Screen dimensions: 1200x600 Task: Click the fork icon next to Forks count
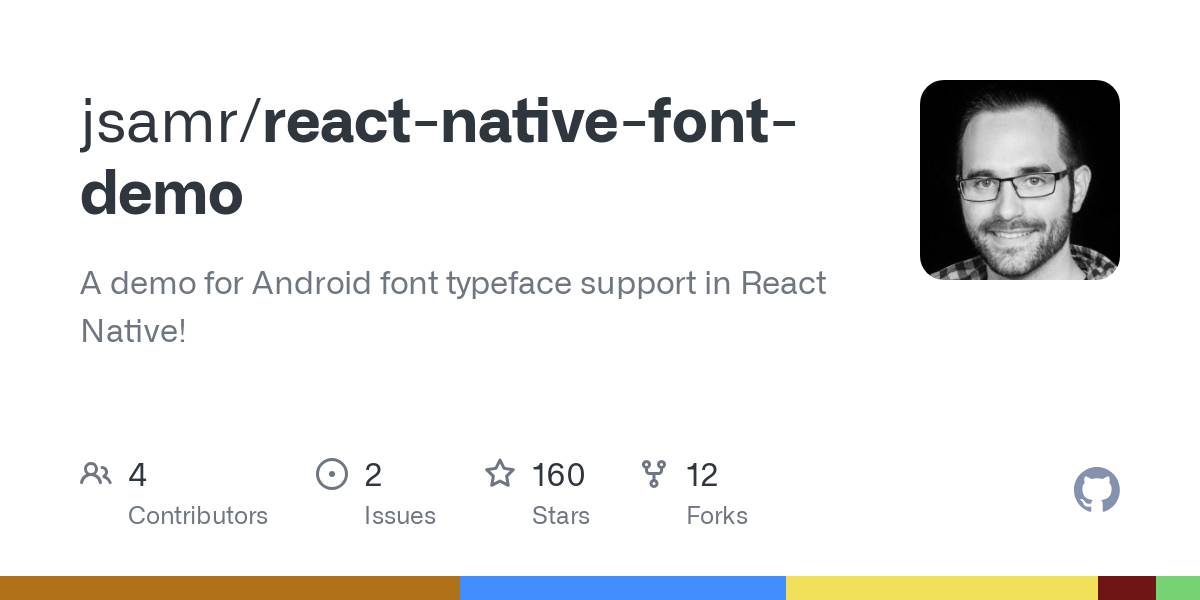pyautogui.click(x=655, y=474)
